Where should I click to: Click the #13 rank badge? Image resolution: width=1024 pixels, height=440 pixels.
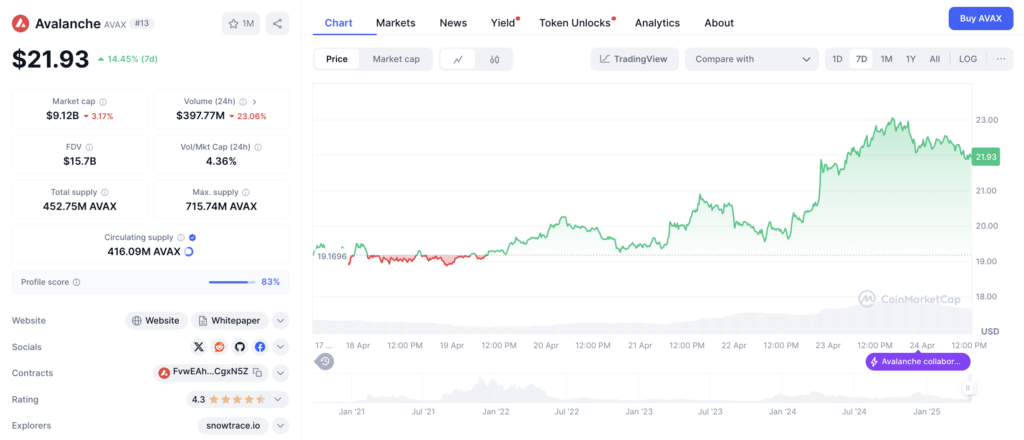140,24
